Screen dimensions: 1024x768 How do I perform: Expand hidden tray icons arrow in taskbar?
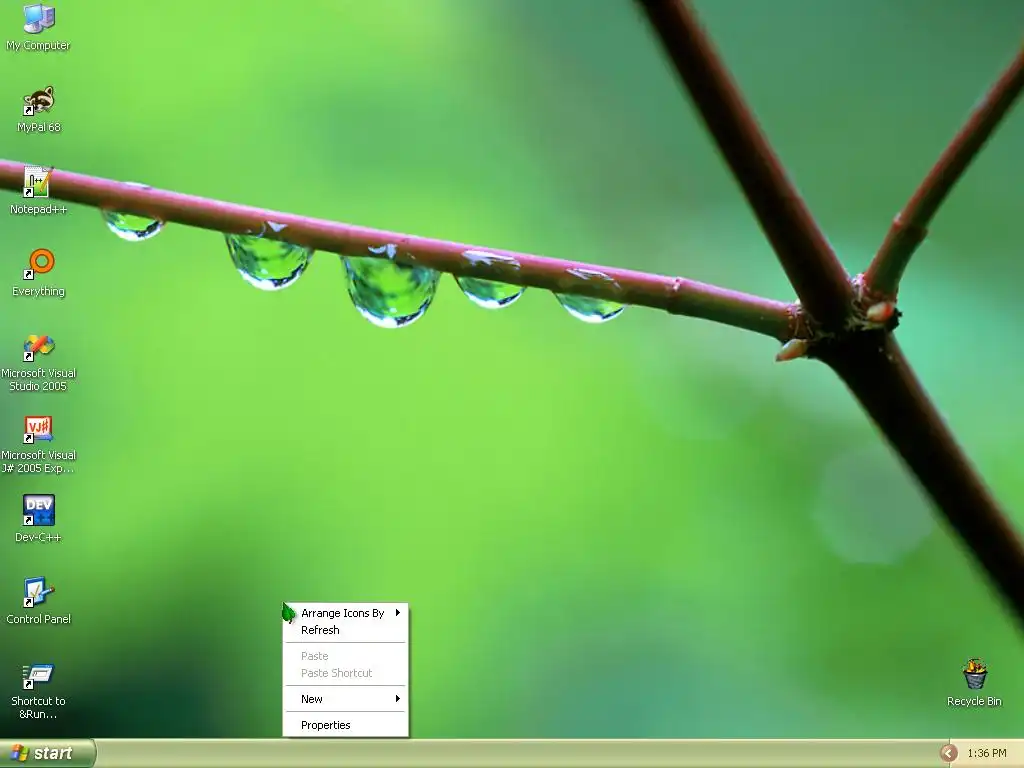click(x=948, y=753)
